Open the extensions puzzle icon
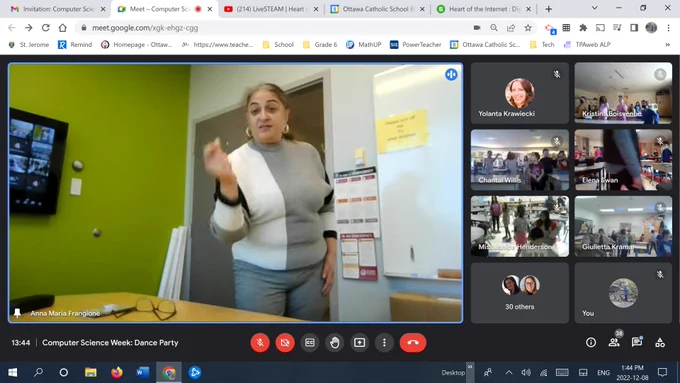The width and height of the screenshot is (680, 383). click(x=583, y=28)
